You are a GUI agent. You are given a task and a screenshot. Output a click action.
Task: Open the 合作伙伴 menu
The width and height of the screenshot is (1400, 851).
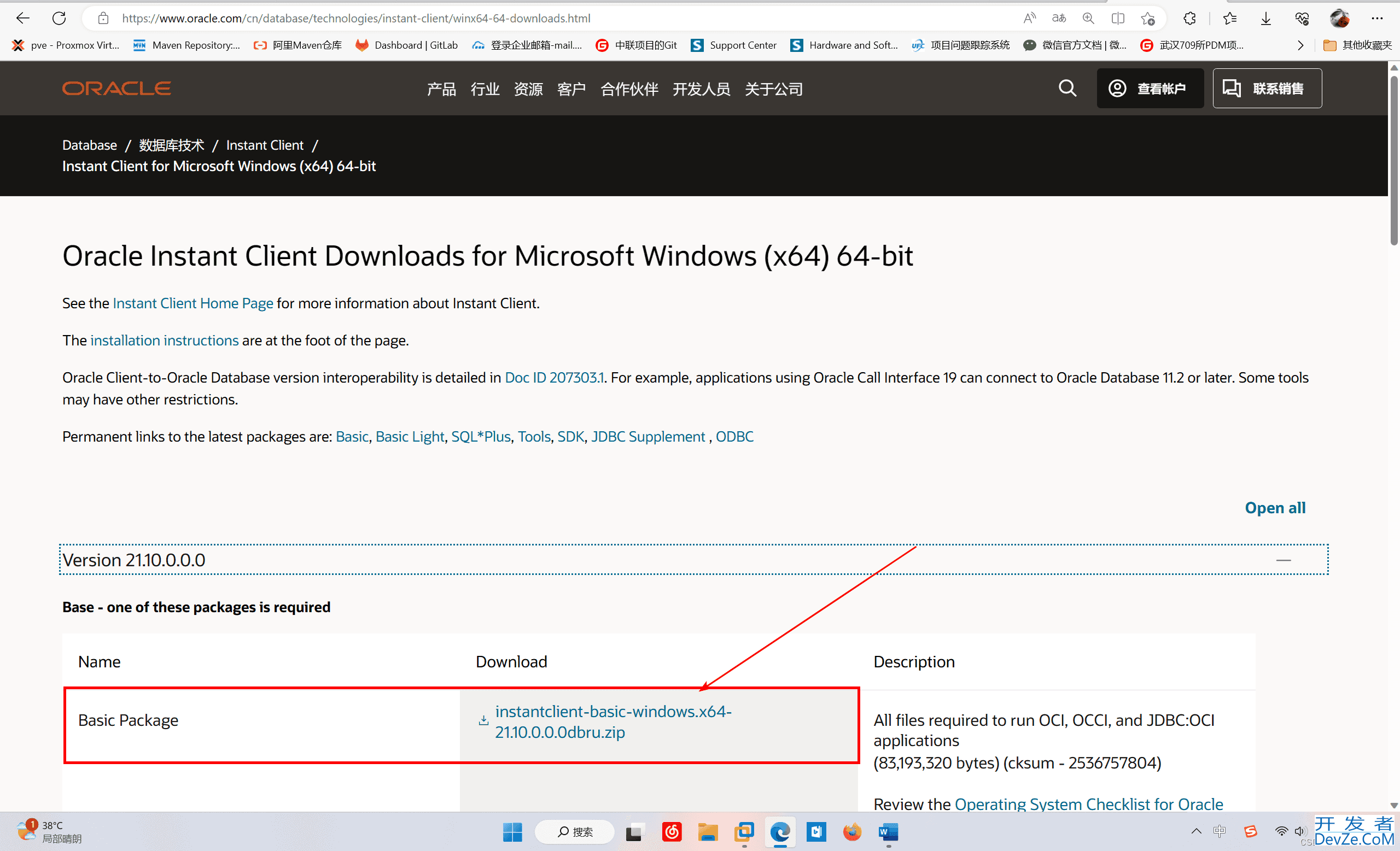[x=629, y=89]
